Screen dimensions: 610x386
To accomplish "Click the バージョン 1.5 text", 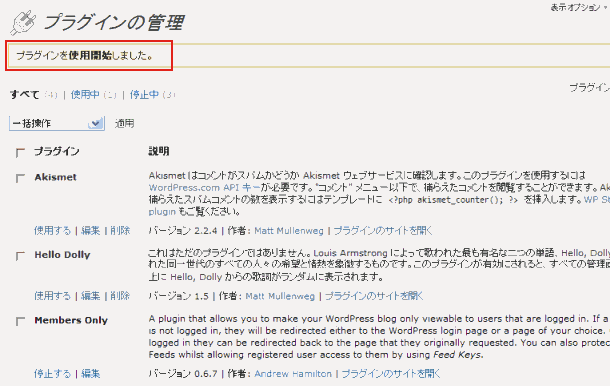I will [179, 296].
